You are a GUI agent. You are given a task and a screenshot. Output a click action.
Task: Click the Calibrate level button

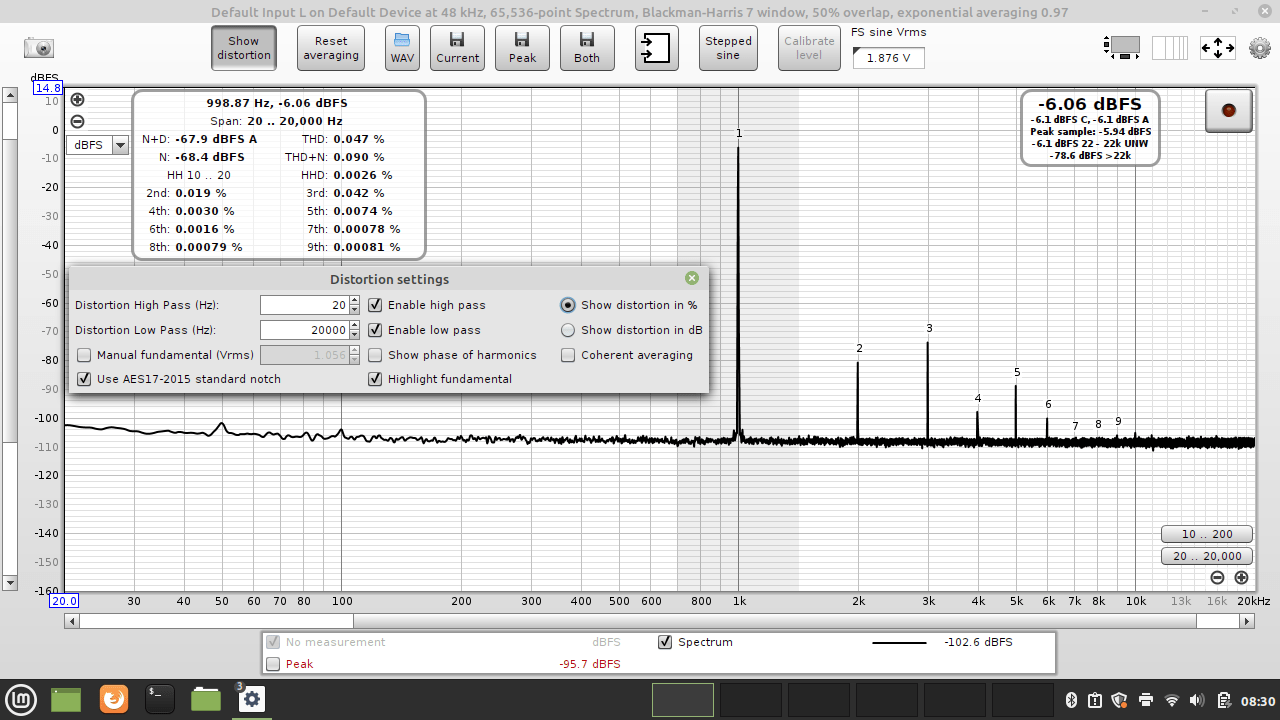click(809, 48)
